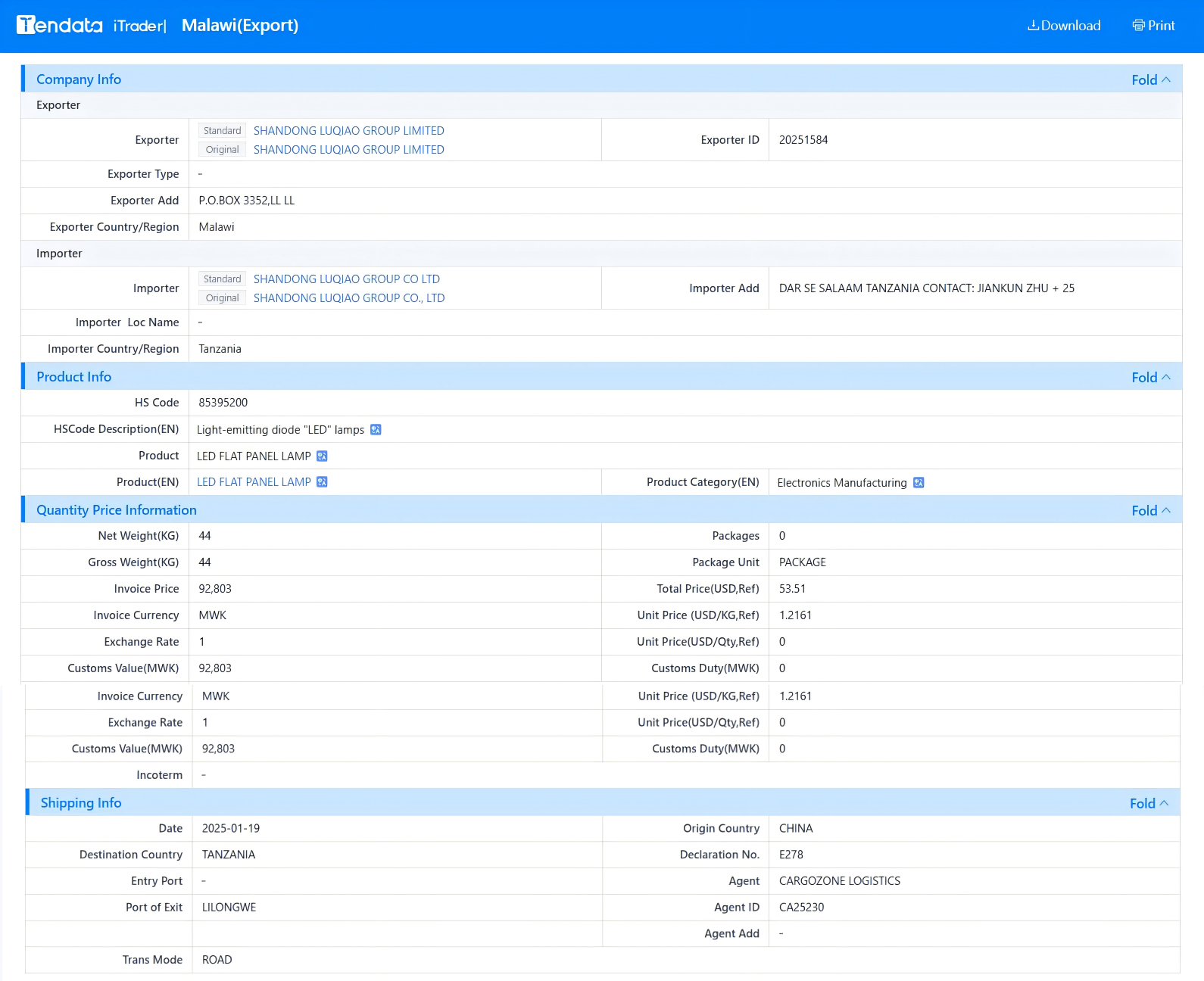Select Trans Mode value ROAD
The height and width of the screenshot is (981, 1204).
217,960
